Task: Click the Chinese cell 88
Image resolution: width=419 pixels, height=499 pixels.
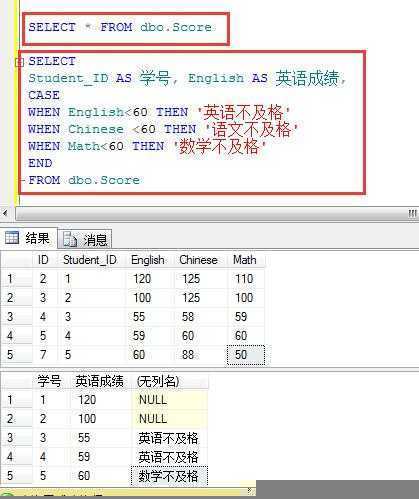Action: click(x=201, y=355)
